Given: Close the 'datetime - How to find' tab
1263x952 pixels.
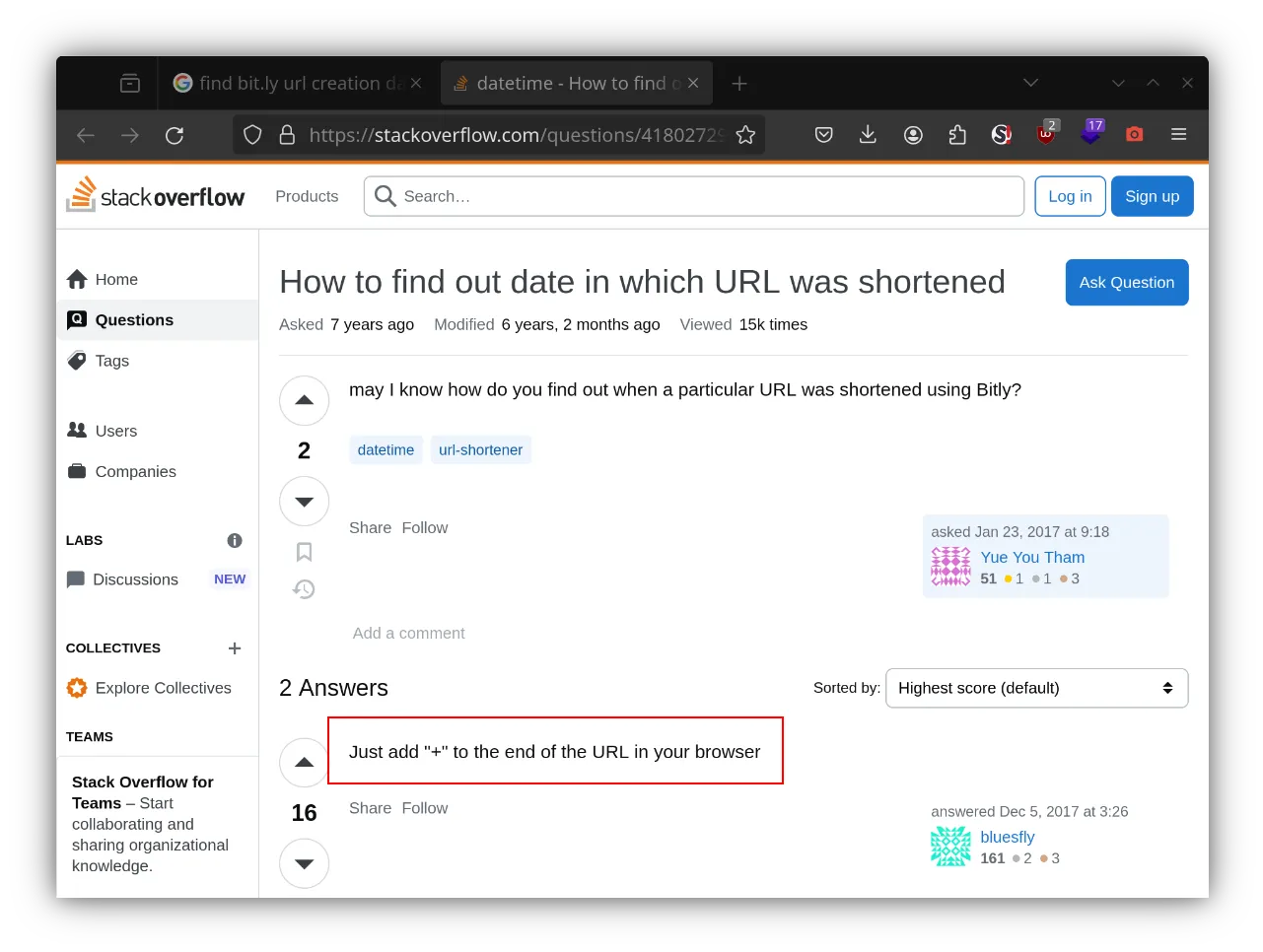Looking at the screenshot, I should coord(693,83).
